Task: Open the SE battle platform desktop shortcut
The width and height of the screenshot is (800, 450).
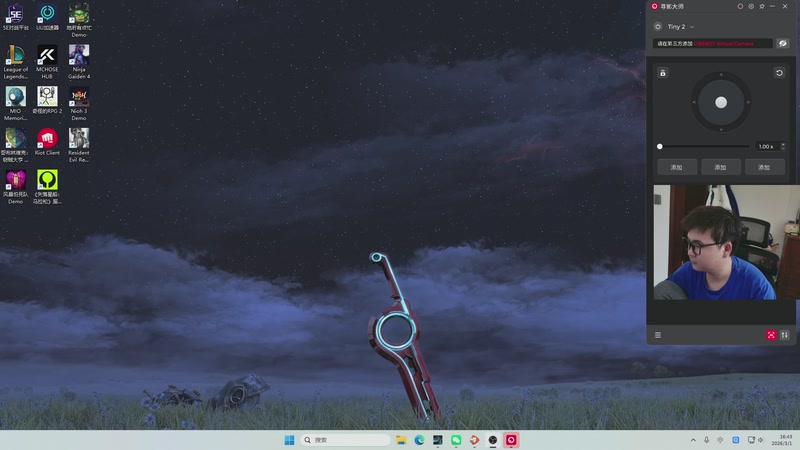Action: pyautogui.click(x=15, y=17)
